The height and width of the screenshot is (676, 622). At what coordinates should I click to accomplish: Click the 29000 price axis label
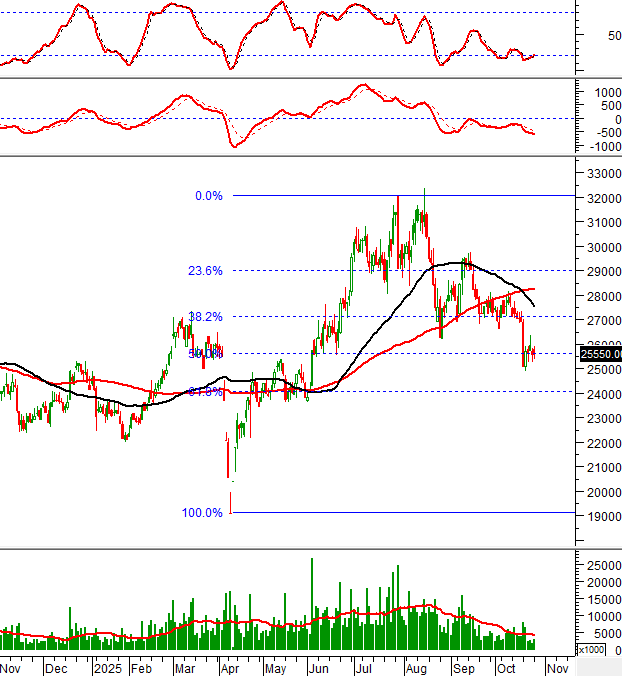click(x=601, y=272)
